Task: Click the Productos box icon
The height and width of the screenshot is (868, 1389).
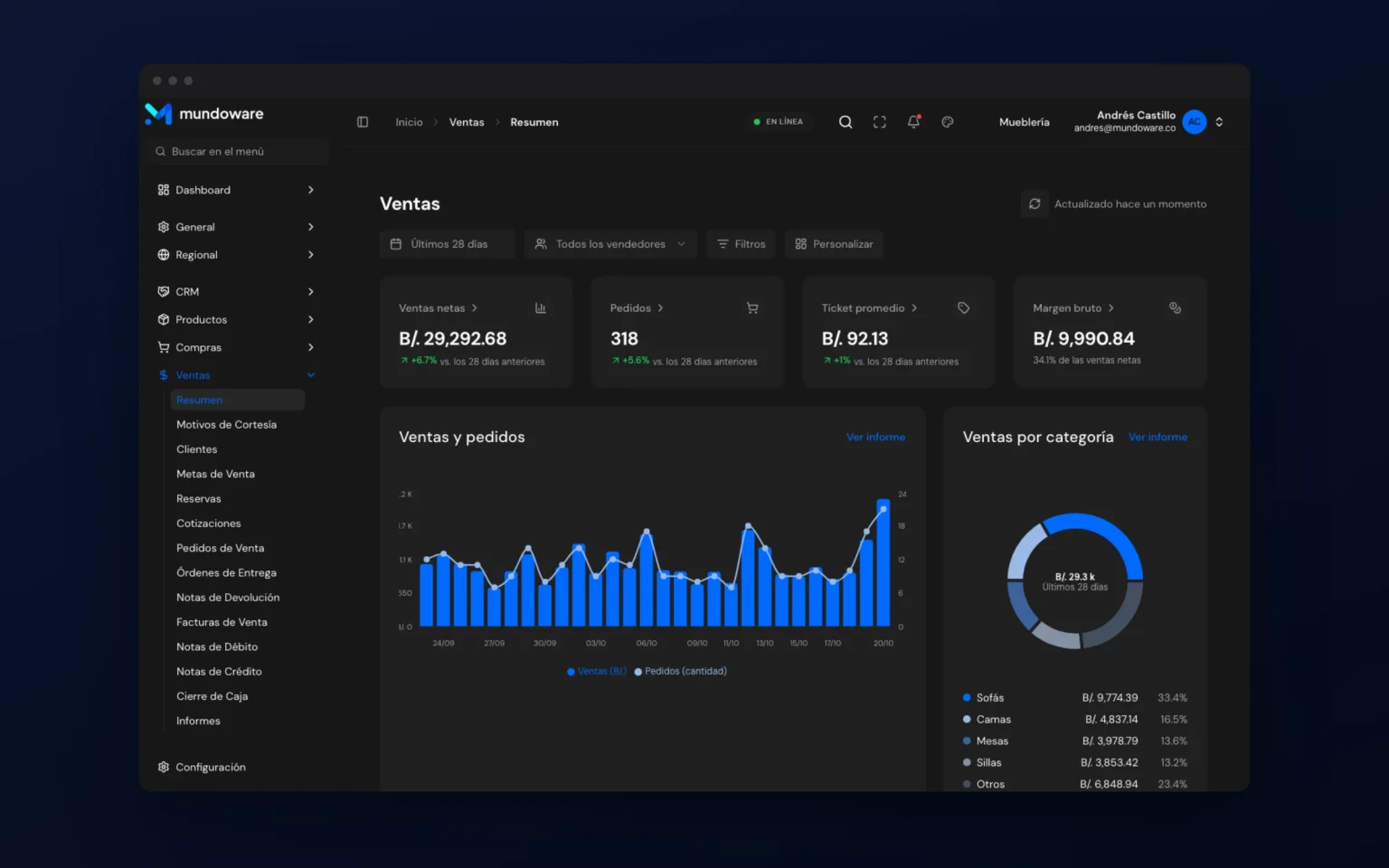Action: point(164,319)
